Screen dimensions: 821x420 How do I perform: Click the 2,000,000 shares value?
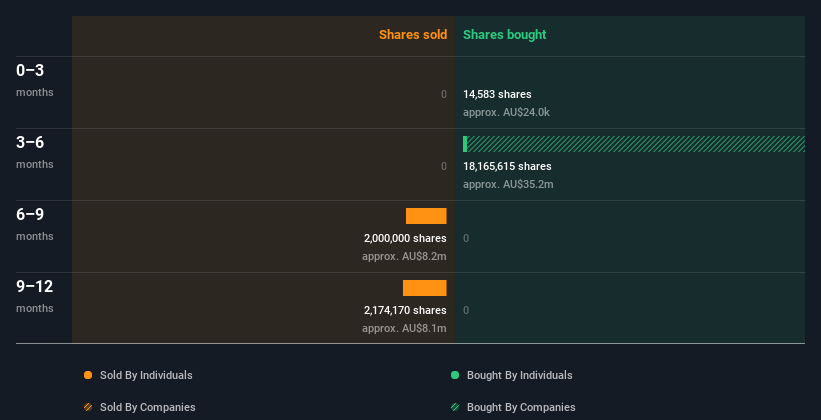(x=405, y=238)
